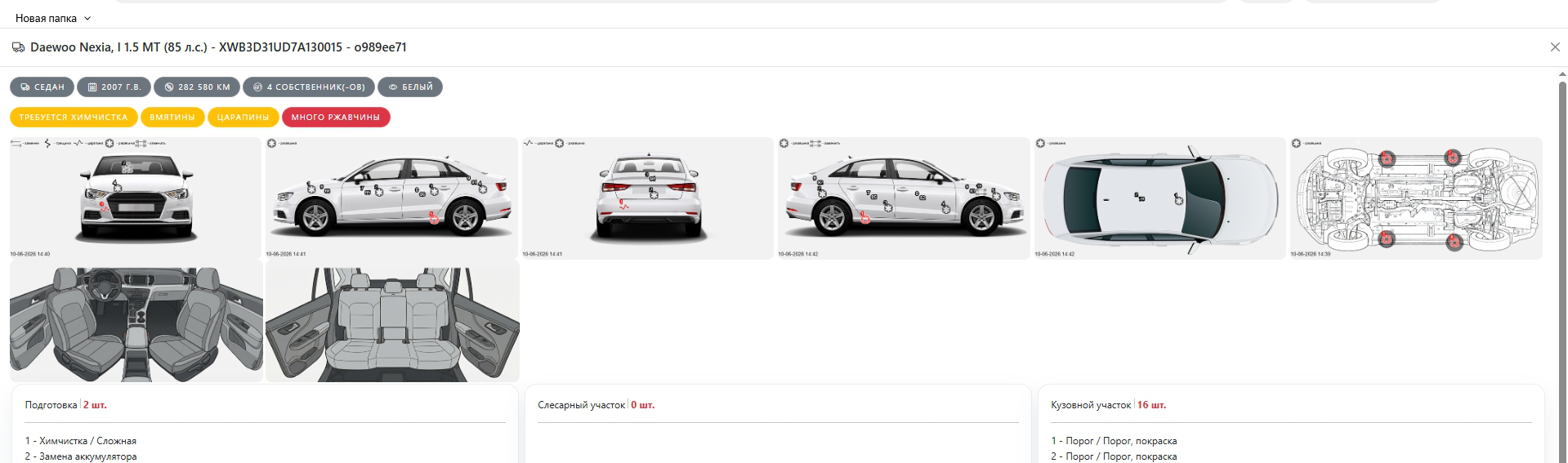Open the left side damage diagram thumbnail
This screenshot has width=1568, height=463.
pos(391,198)
